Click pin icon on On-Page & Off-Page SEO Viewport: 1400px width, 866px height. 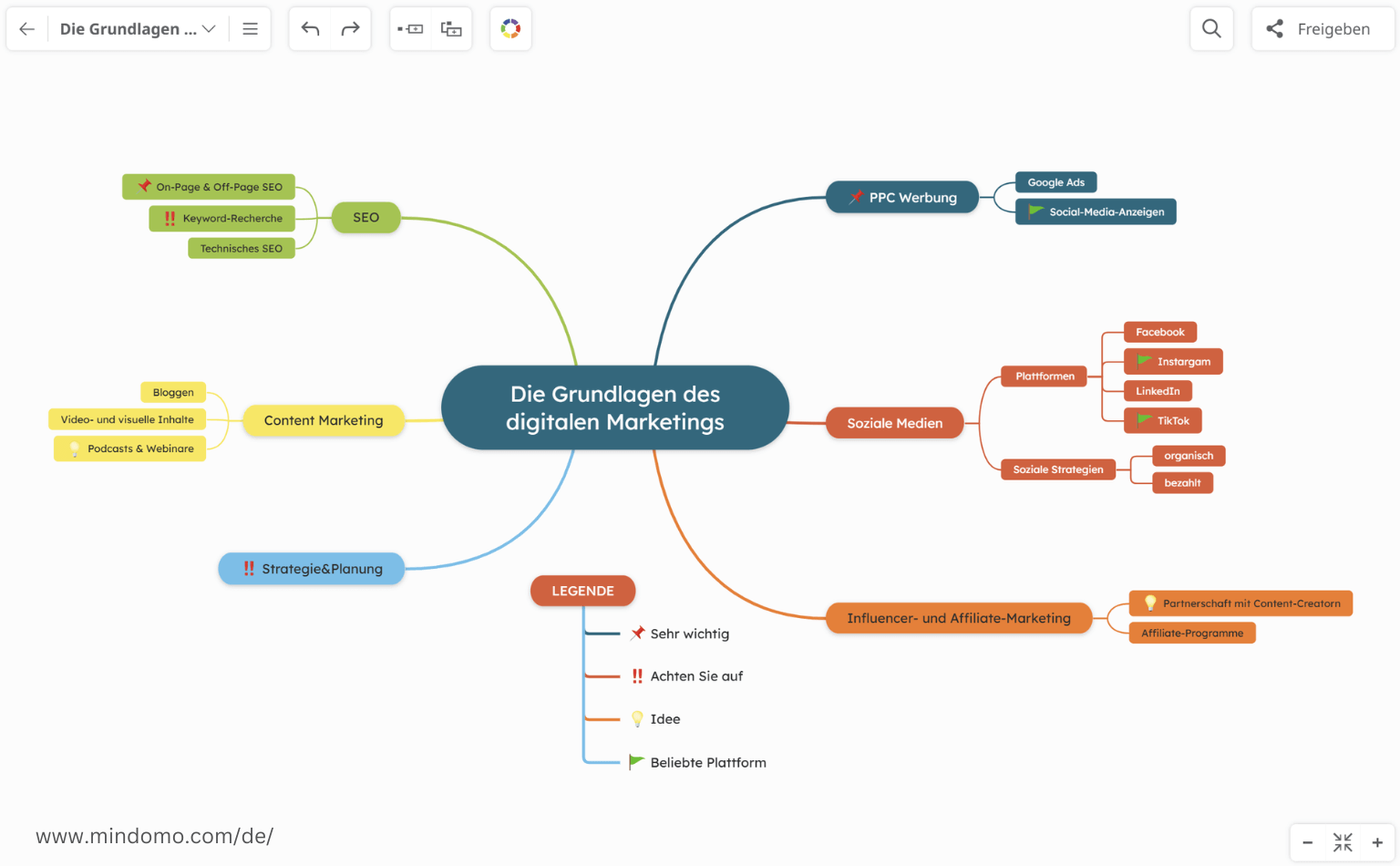click(x=144, y=186)
